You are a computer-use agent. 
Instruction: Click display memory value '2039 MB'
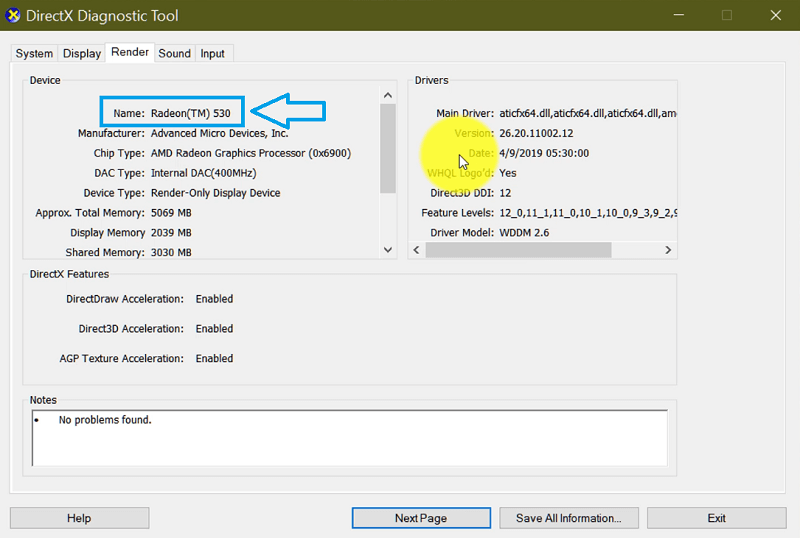171,233
